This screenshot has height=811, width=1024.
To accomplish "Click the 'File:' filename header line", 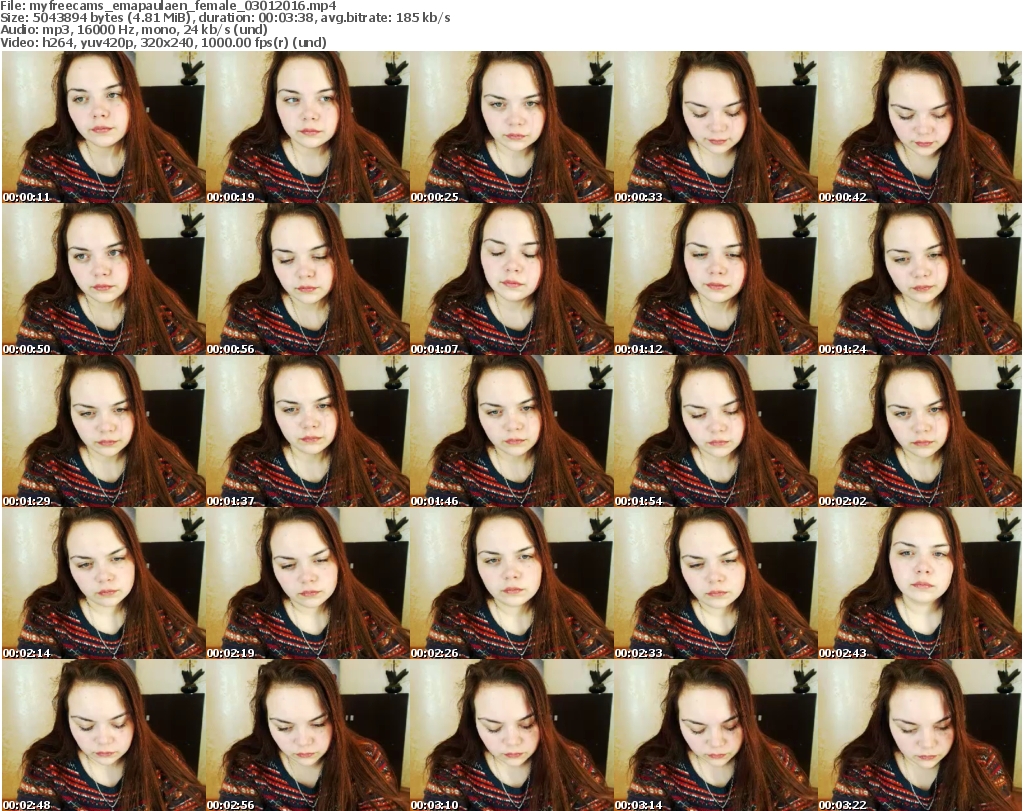I will (x=168, y=6).
